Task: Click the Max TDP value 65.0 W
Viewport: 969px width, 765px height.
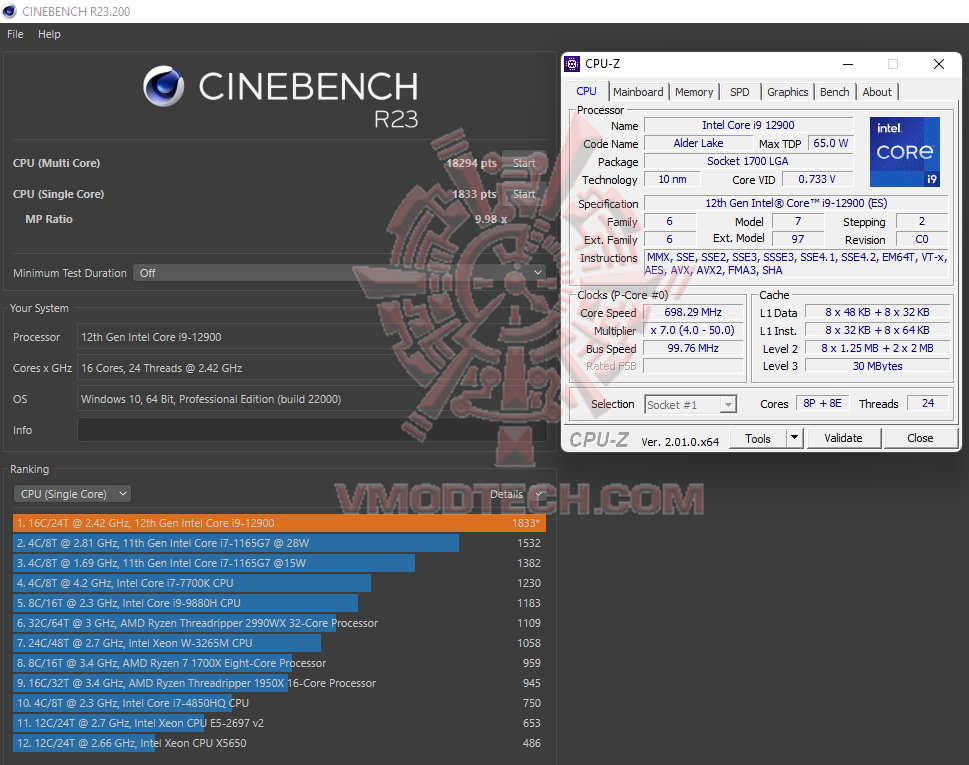Action: click(831, 143)
